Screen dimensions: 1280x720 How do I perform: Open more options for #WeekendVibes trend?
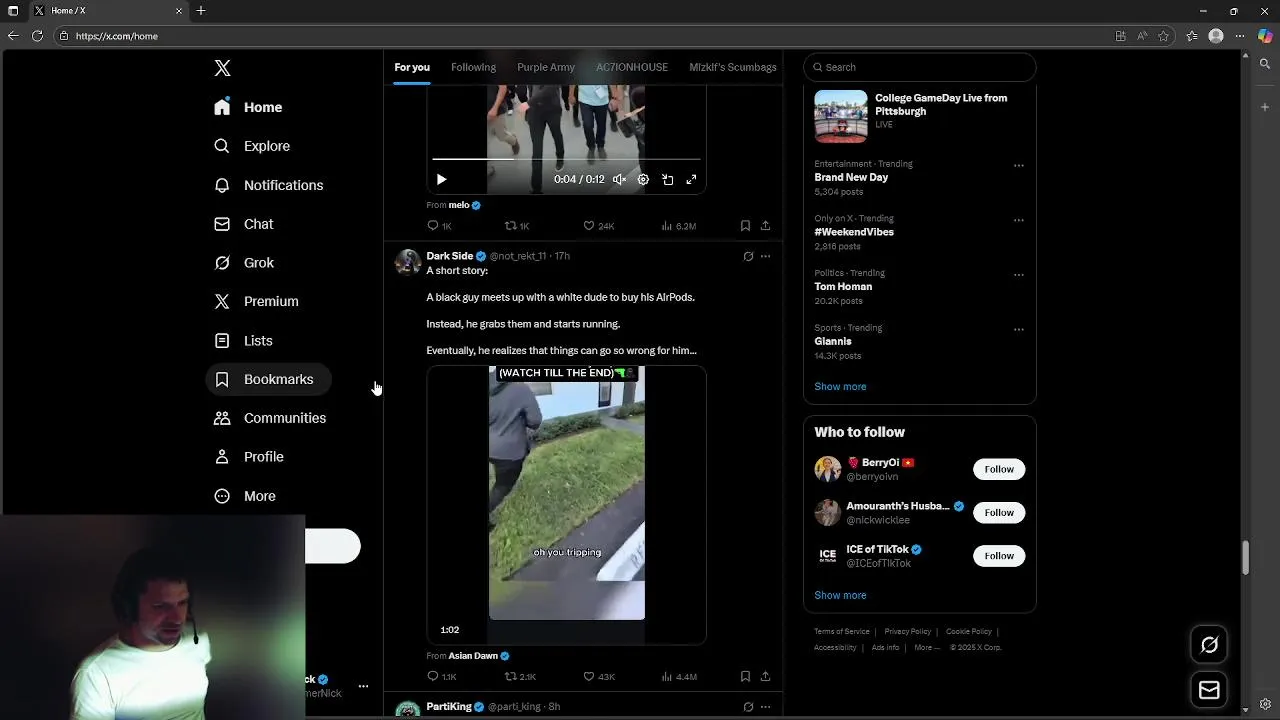click(1019, 220)
